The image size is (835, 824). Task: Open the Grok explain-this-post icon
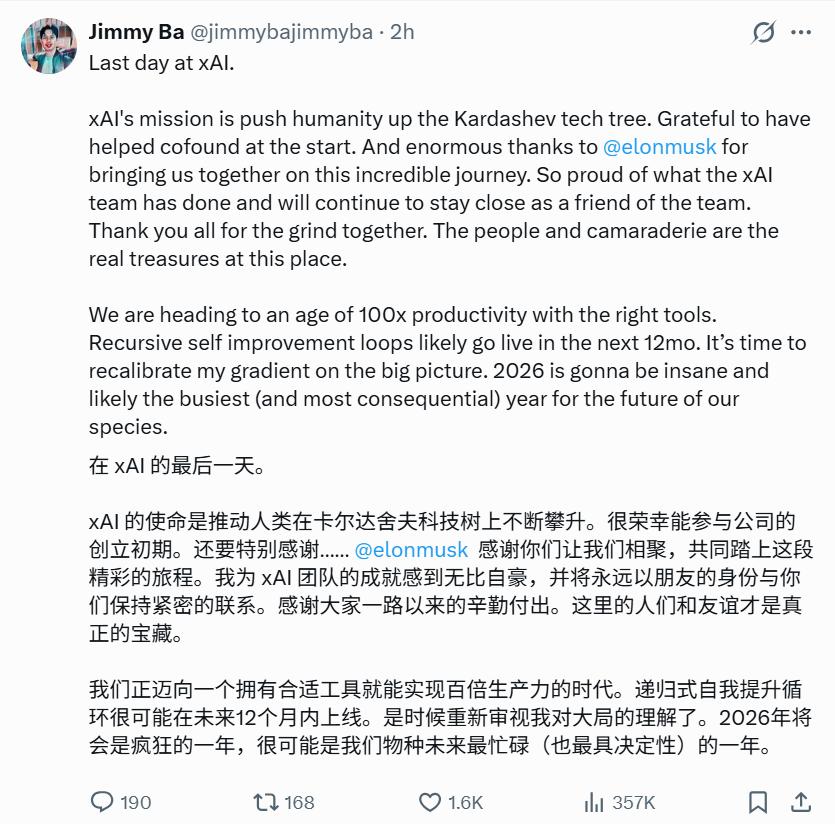tap(763, 32)
